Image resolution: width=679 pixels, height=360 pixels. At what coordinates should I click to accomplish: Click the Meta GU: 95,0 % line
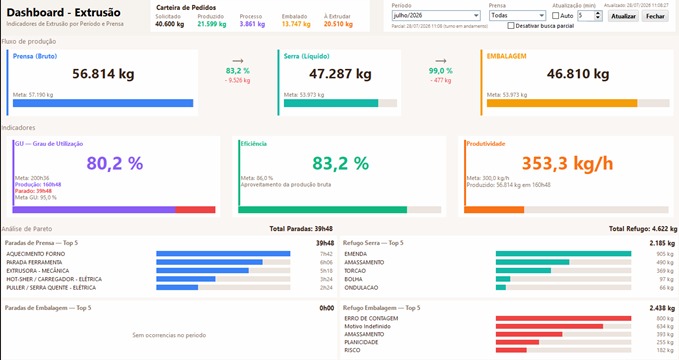click(36, 197)
